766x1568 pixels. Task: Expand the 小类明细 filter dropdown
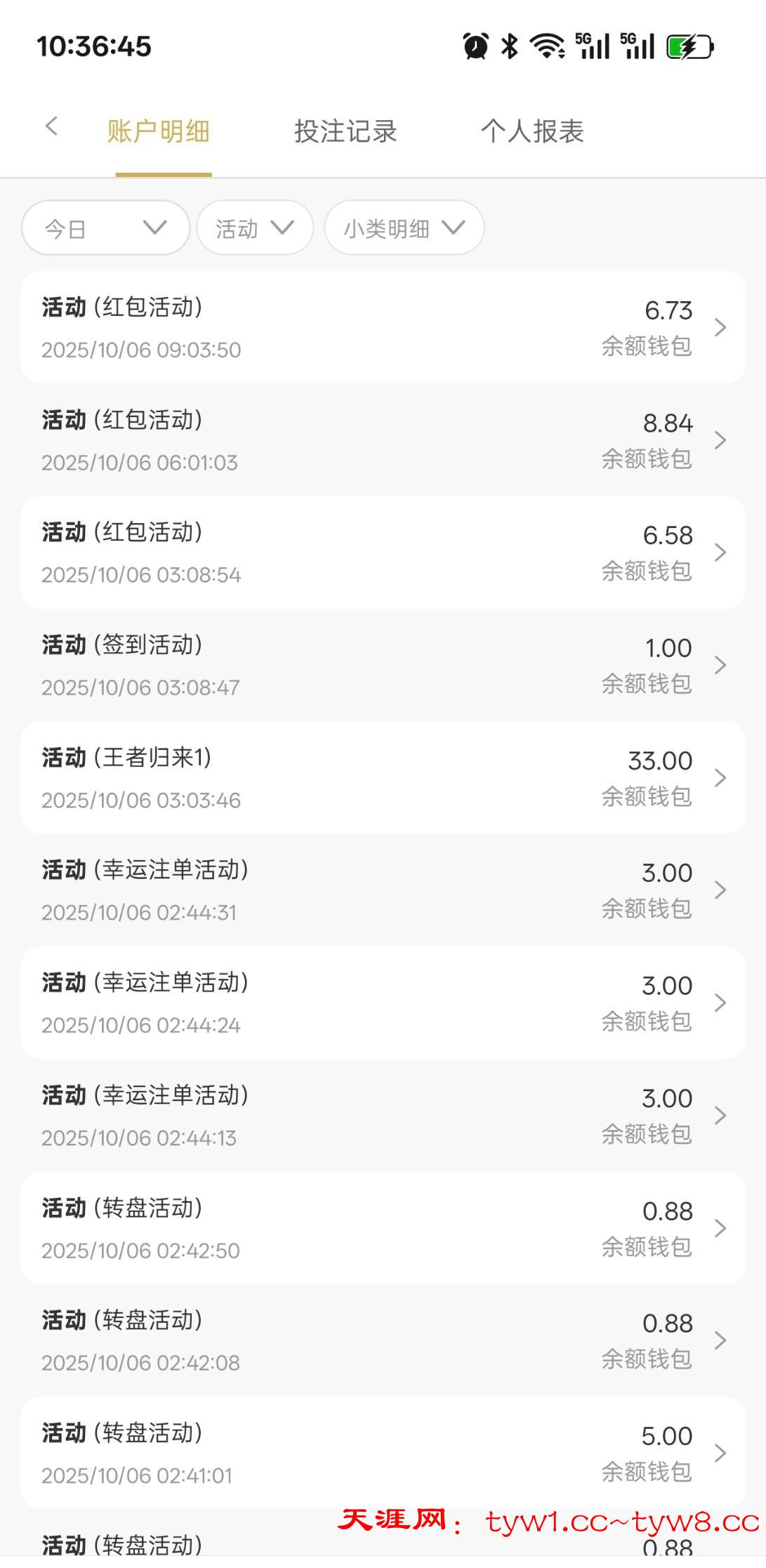(x=404, y=228)
